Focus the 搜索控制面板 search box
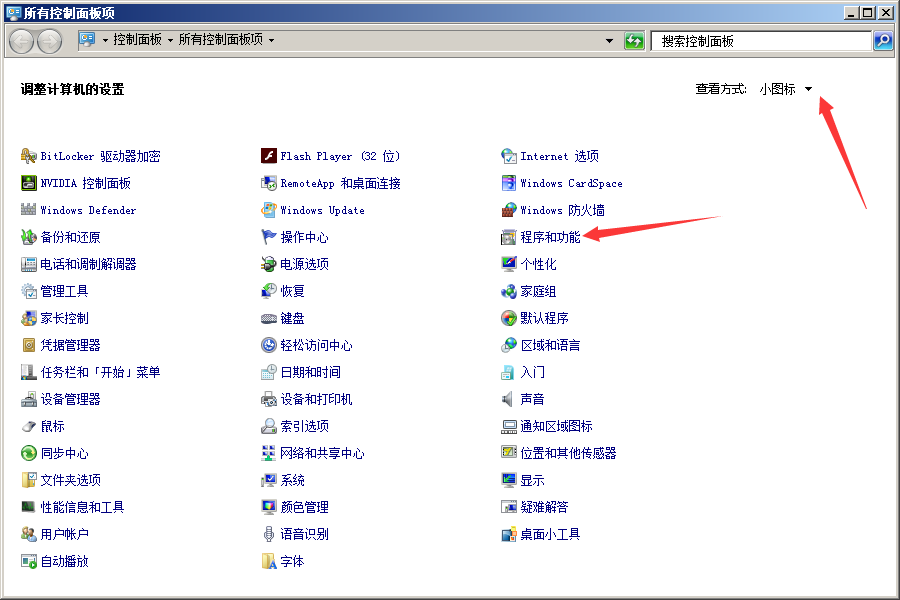 click(761, 41)
